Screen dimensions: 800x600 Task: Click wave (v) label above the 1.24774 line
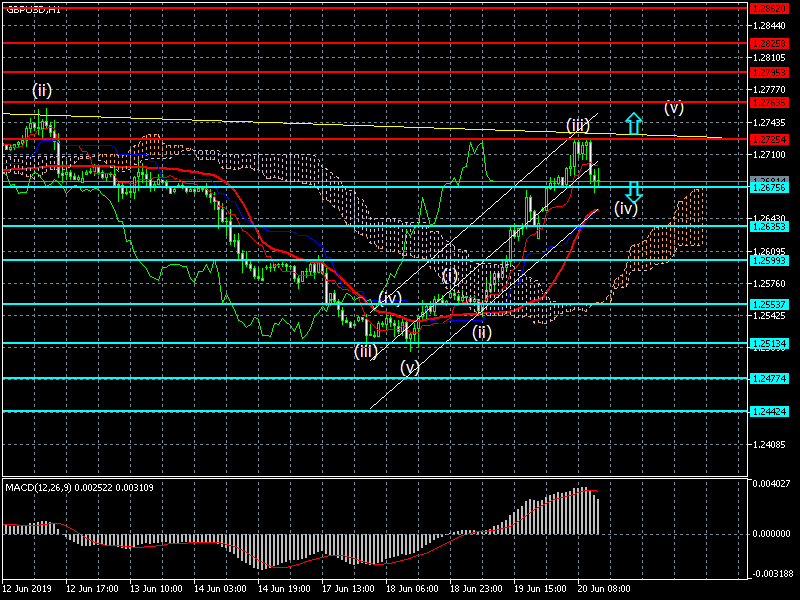coord(410,367)
